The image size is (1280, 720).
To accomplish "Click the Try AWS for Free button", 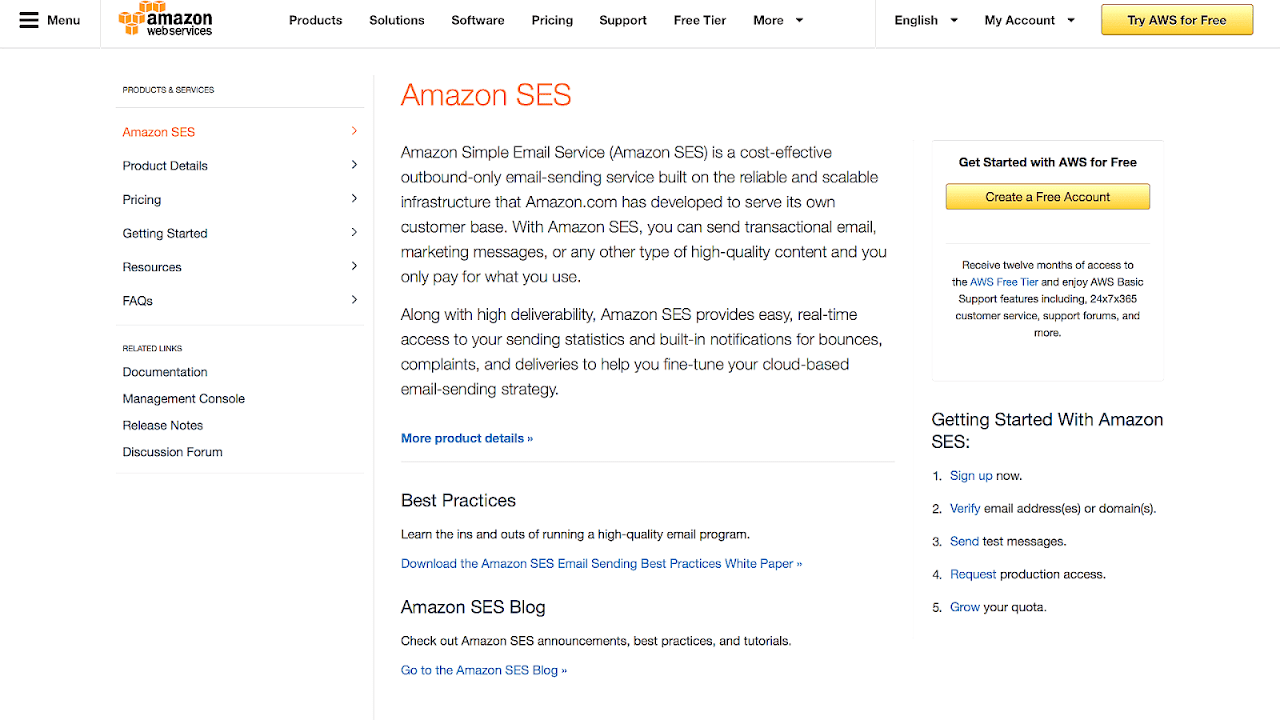I will (1177, 20).
